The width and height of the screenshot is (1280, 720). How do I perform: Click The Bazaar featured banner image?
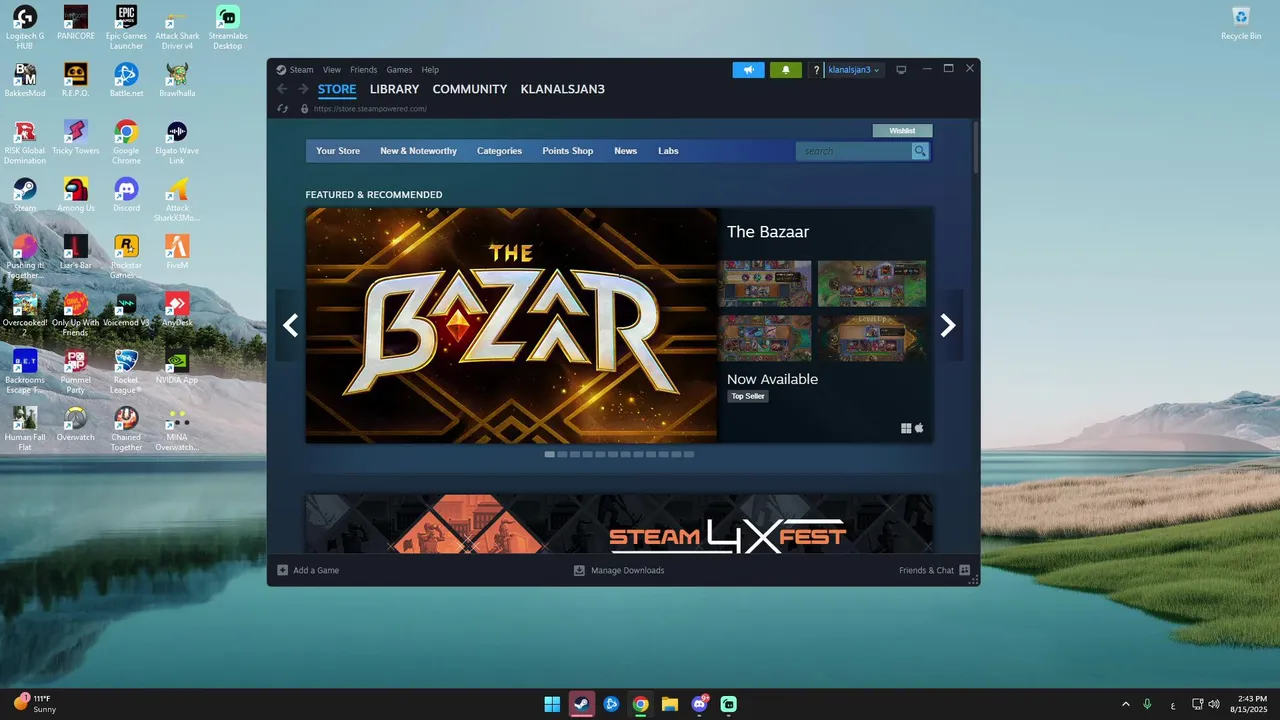[x=511, y=325]
